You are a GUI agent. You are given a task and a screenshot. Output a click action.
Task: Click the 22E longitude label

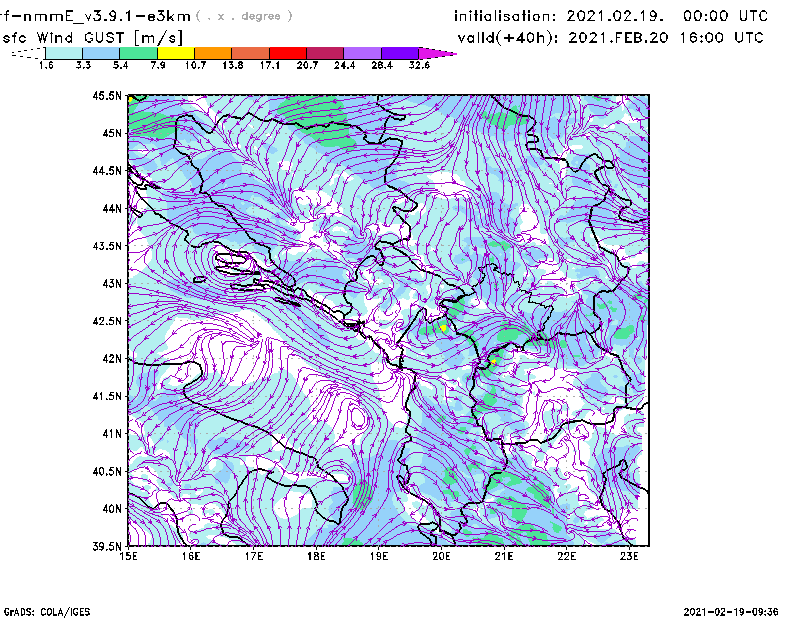566,556
